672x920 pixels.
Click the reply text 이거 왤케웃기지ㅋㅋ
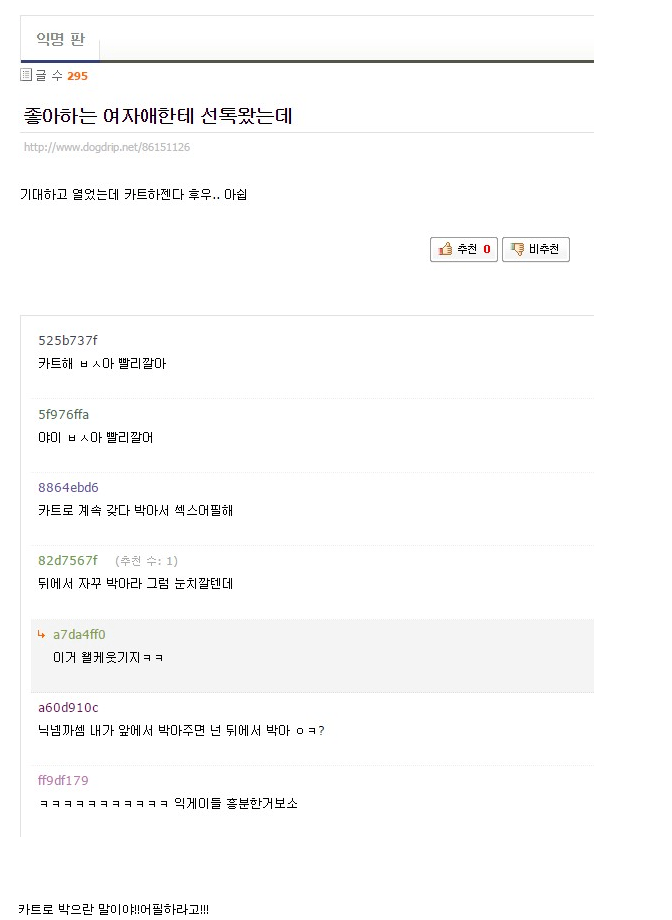pyautogui.click(x=108, y=657)
